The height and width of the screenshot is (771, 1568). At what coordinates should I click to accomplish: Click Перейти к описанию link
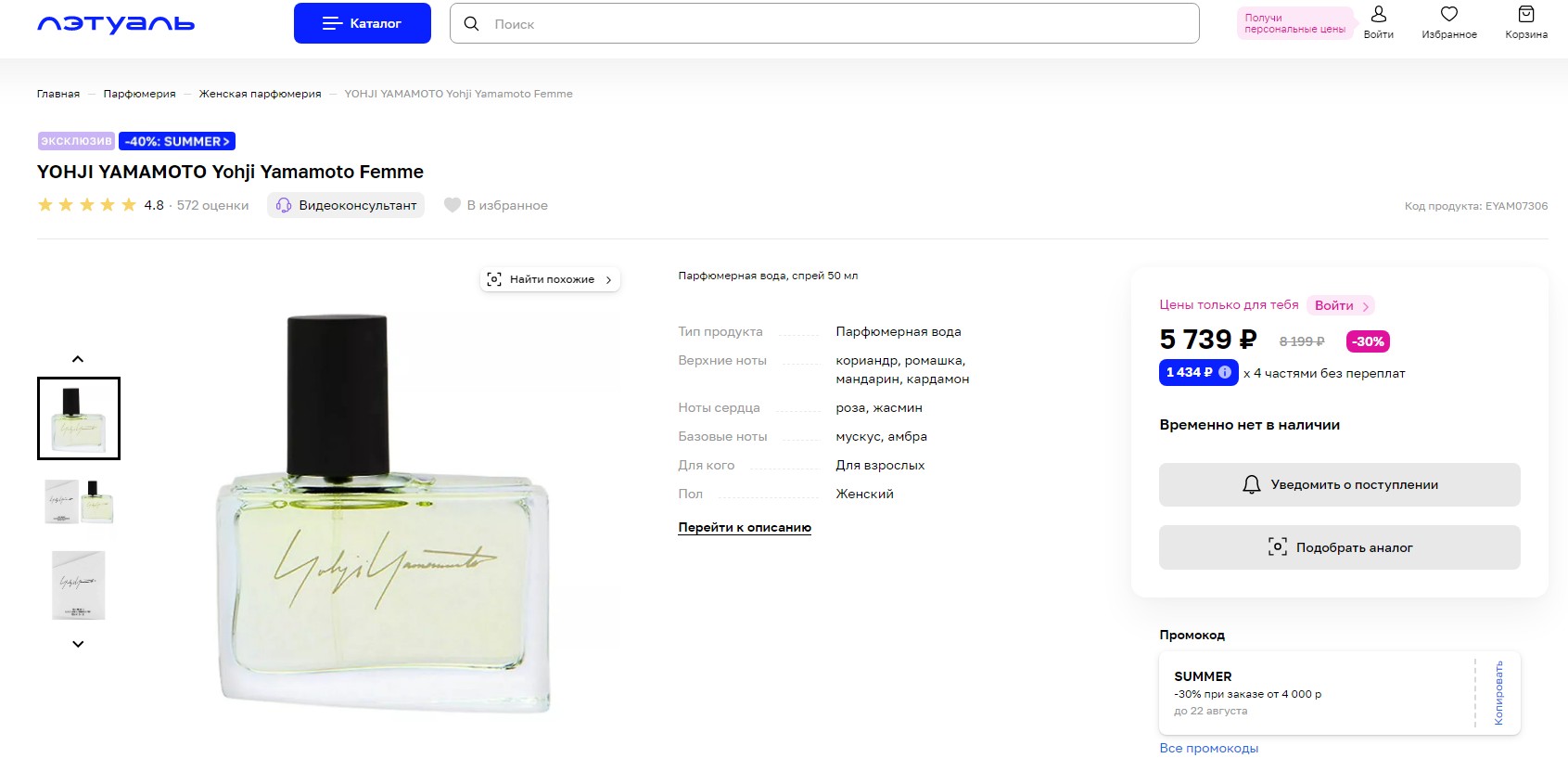tap(745, 527)
